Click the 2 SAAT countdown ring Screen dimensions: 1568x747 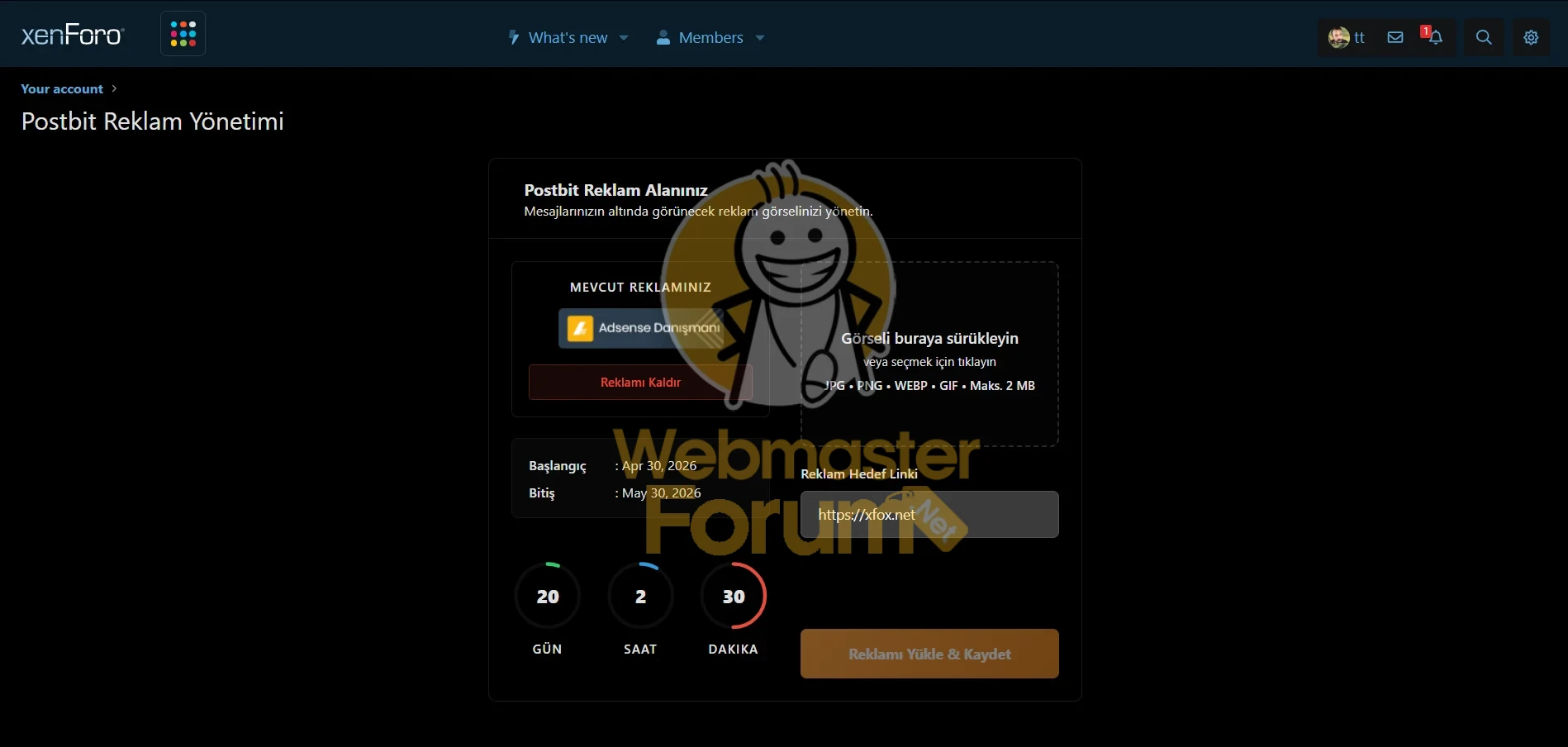click(640, 596)
